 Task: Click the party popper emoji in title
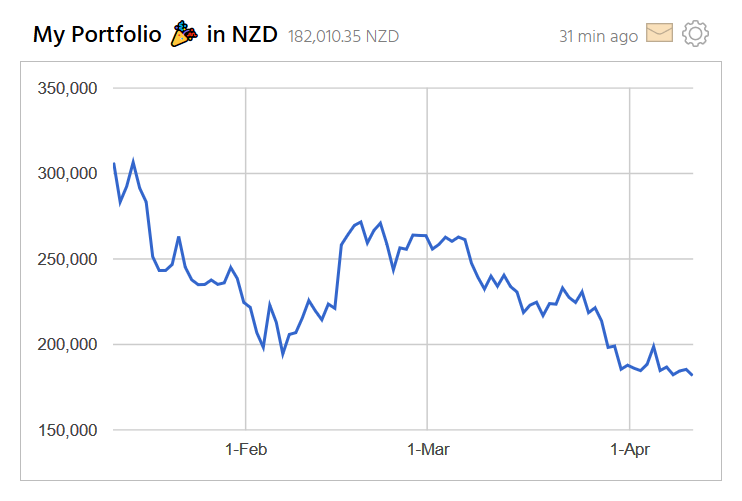[184, 35]
